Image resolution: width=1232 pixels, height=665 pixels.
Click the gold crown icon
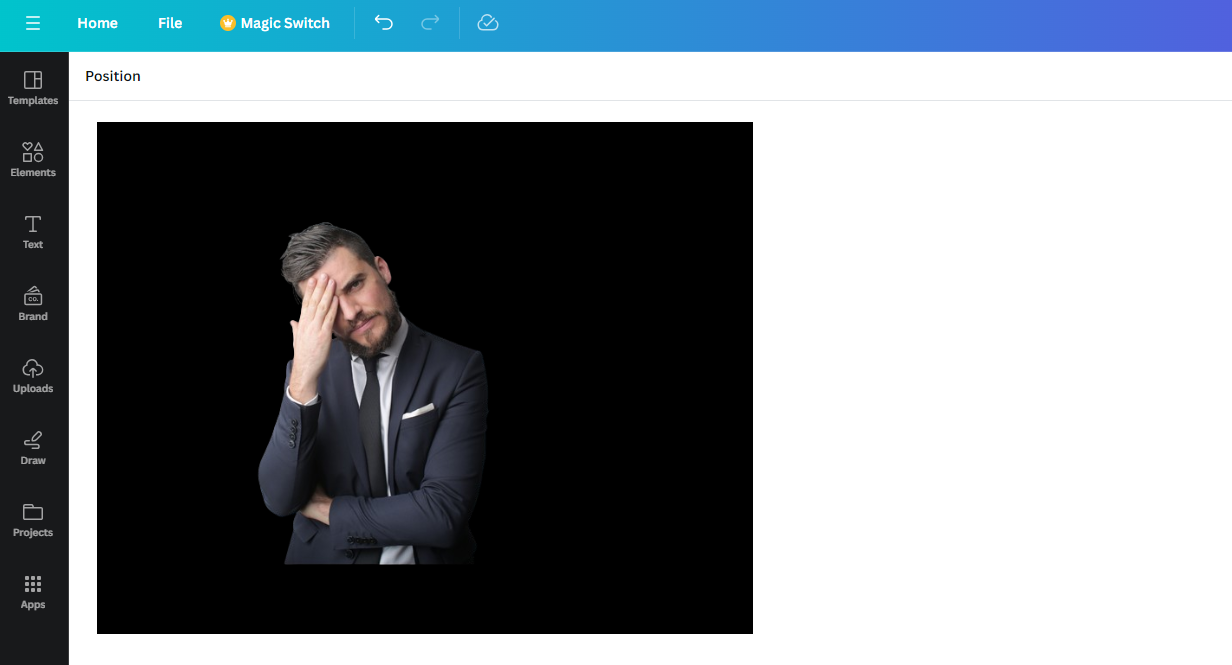click(x=228, y=23)
